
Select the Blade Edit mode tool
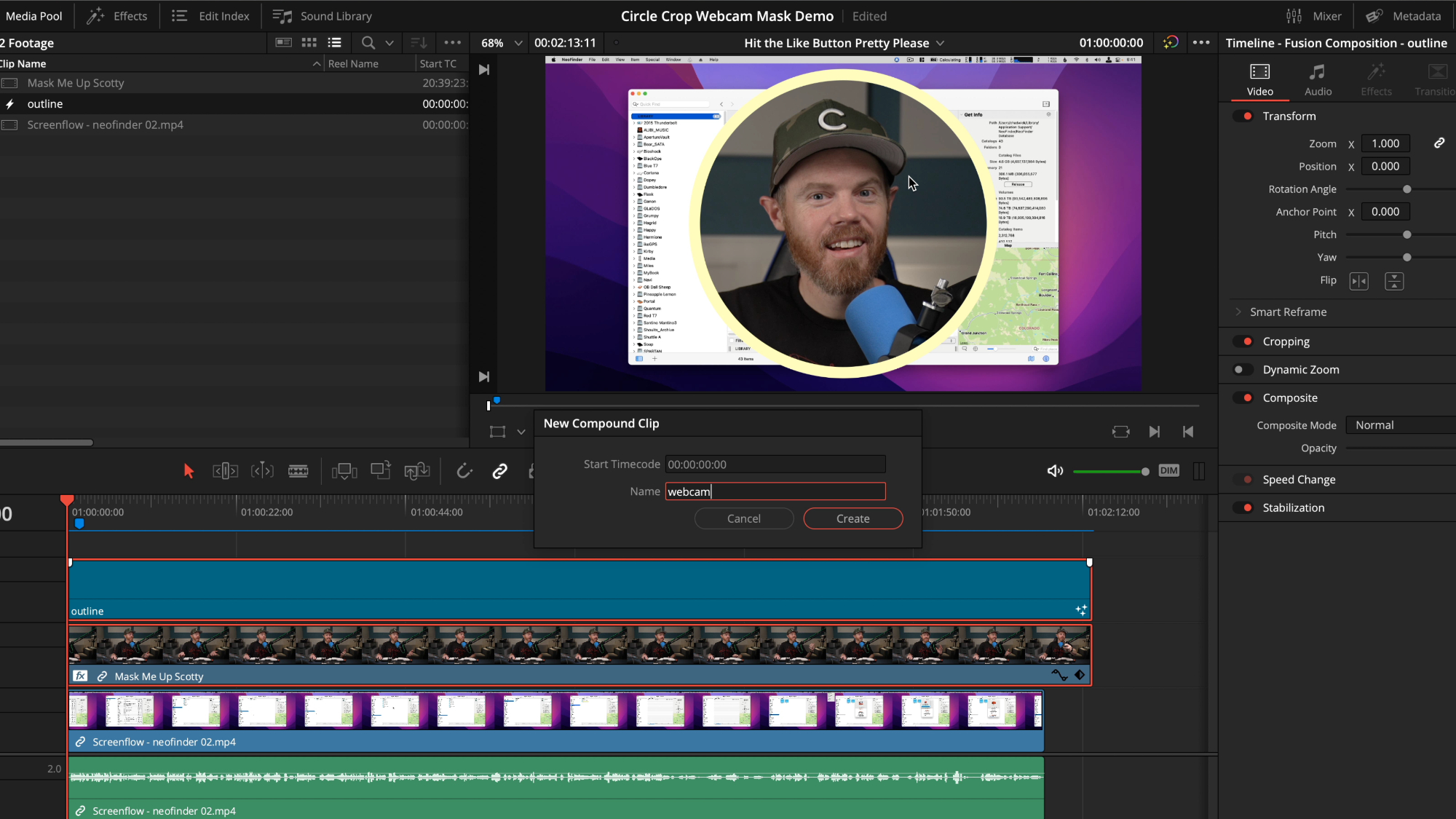tap(298, 470)
